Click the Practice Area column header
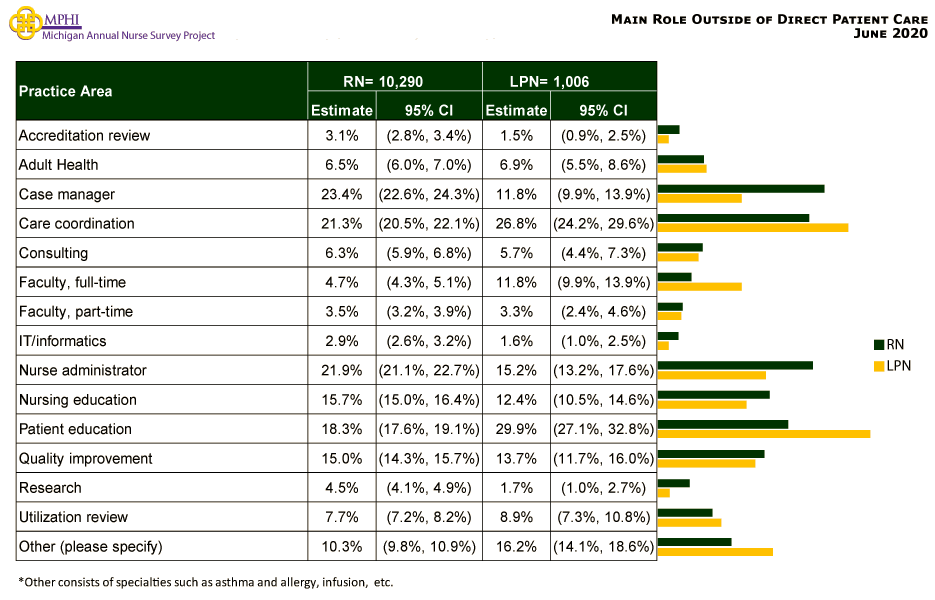 pyautogui.click(x=66, y=91)
